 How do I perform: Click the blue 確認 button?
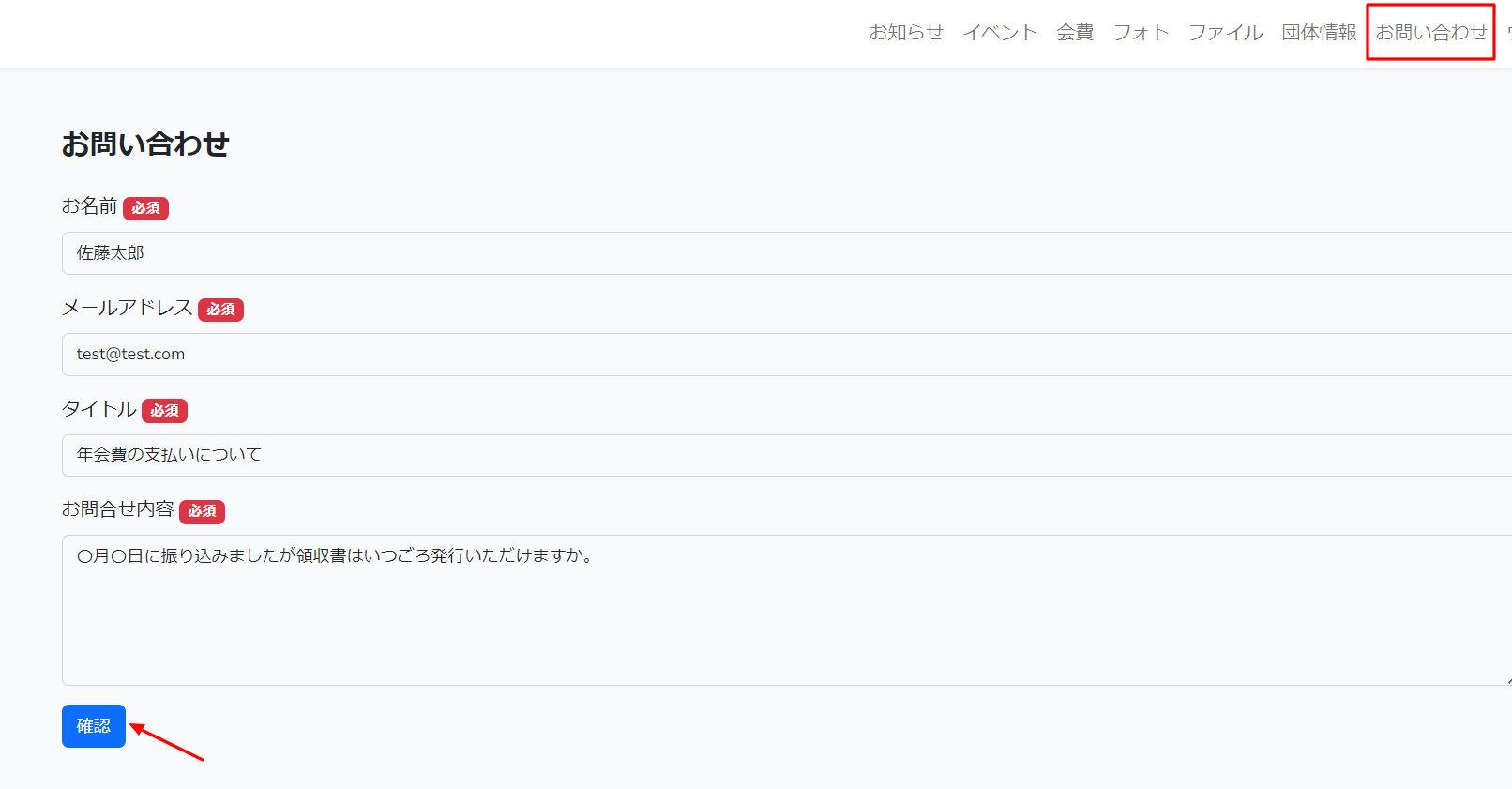click(x=94, y=726)
